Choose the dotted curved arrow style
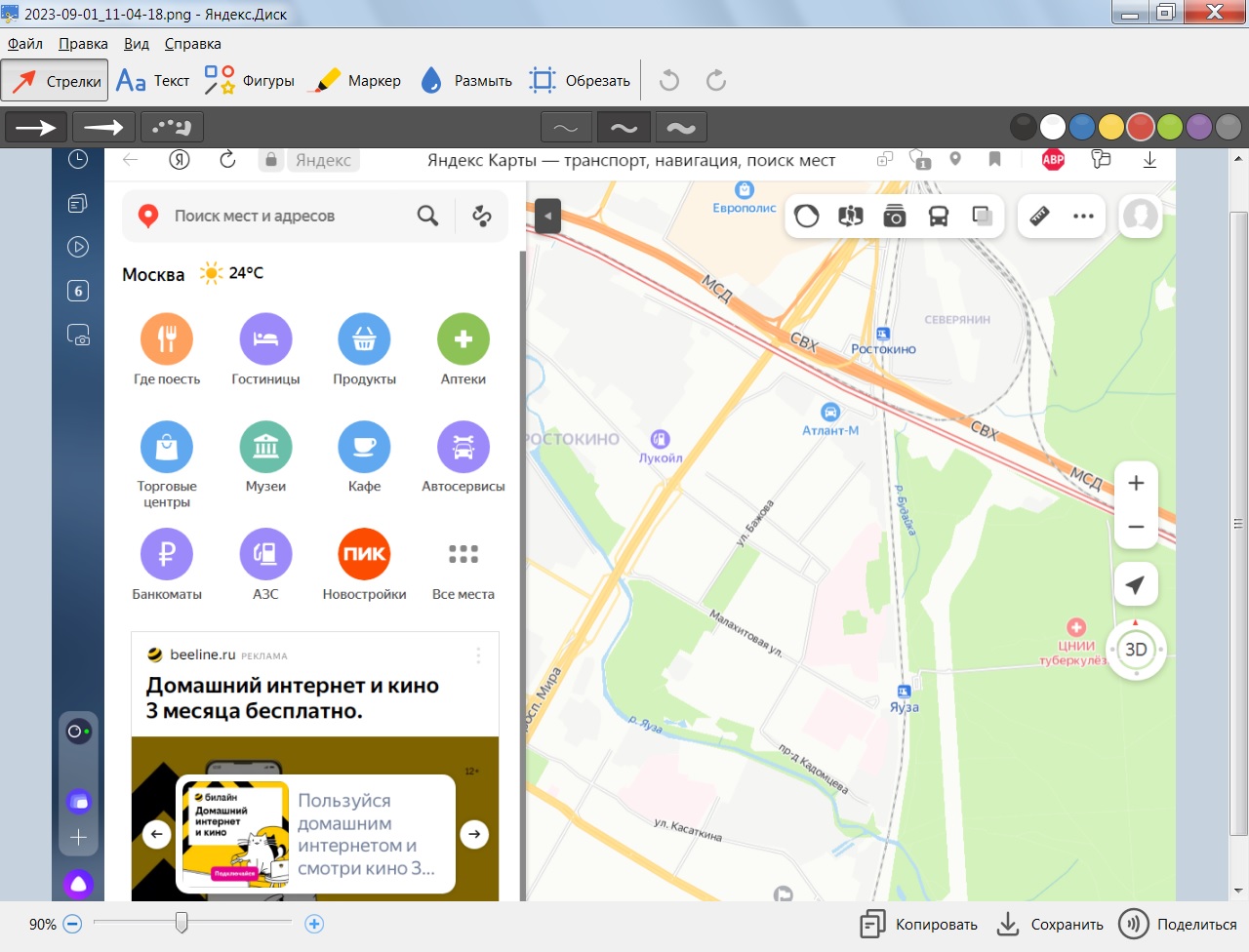This screenshot has height=952, width=1249. 172,127
